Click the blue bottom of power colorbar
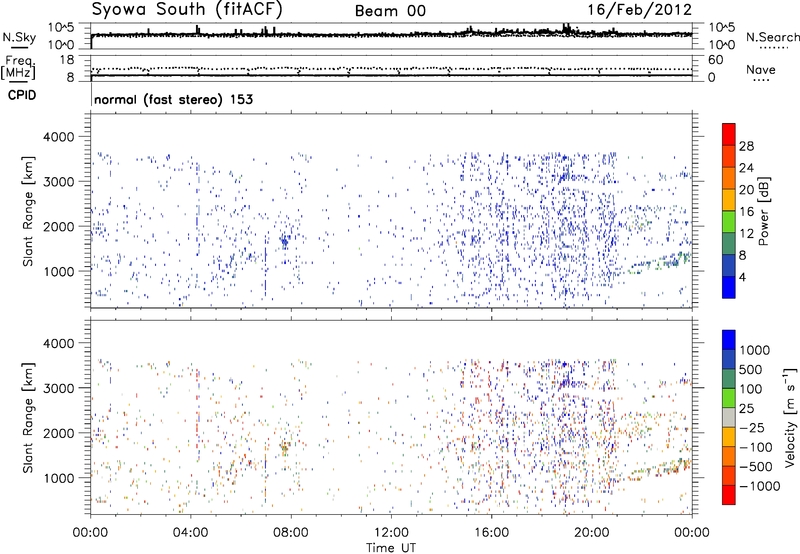800x554 pixels. [729, 287]
